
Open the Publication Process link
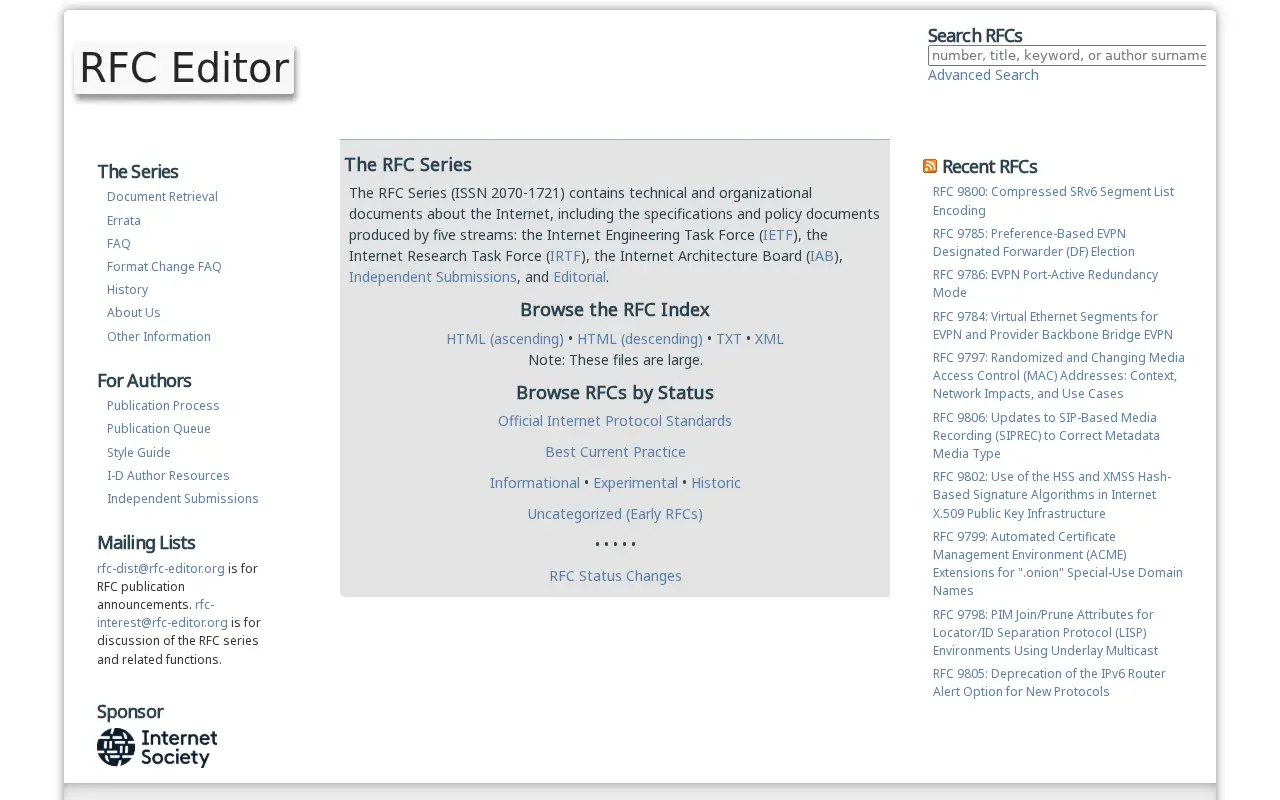163,406
